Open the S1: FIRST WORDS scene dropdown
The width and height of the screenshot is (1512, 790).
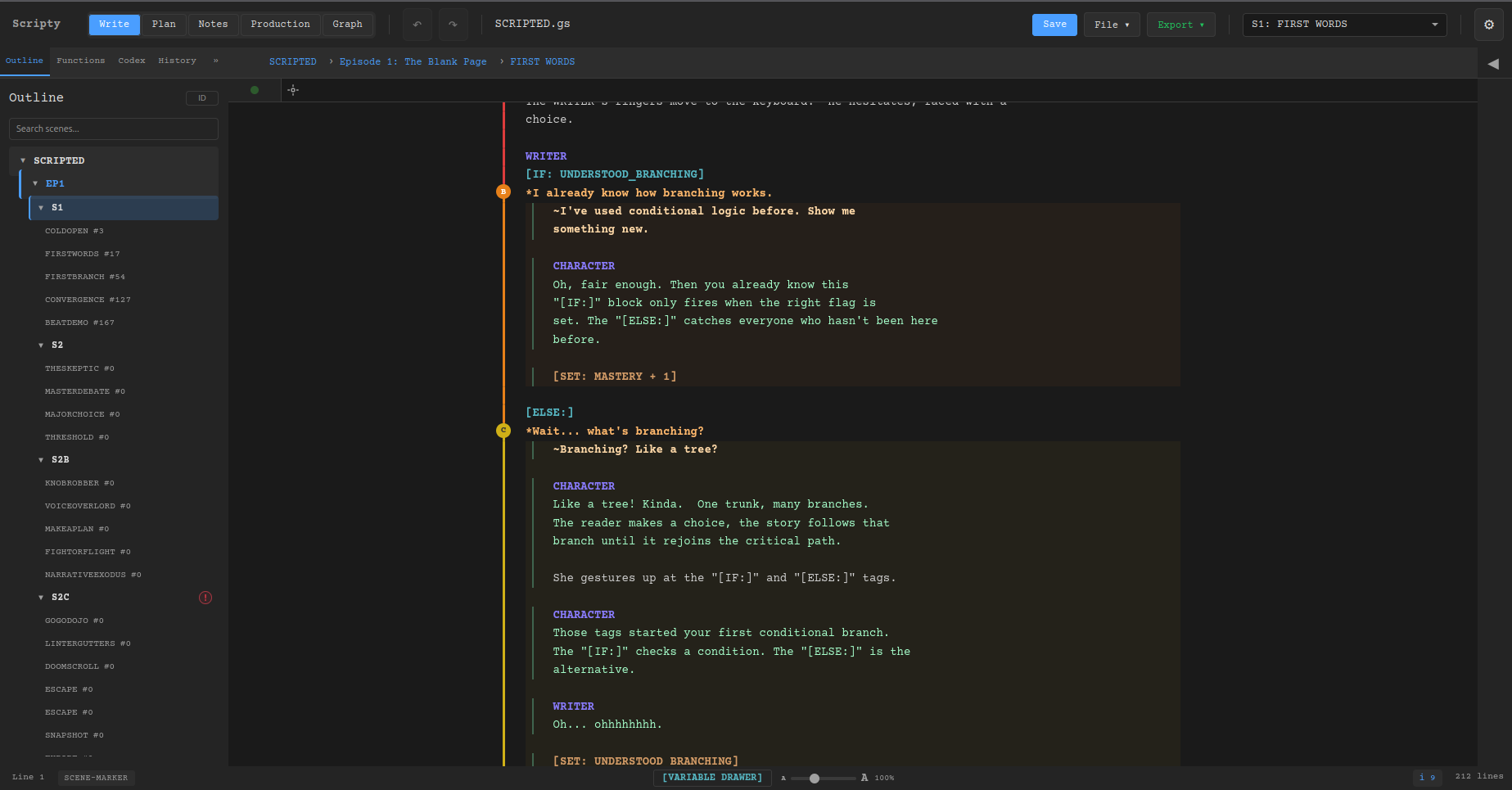pyautogui.click(x=1343, y=24)
